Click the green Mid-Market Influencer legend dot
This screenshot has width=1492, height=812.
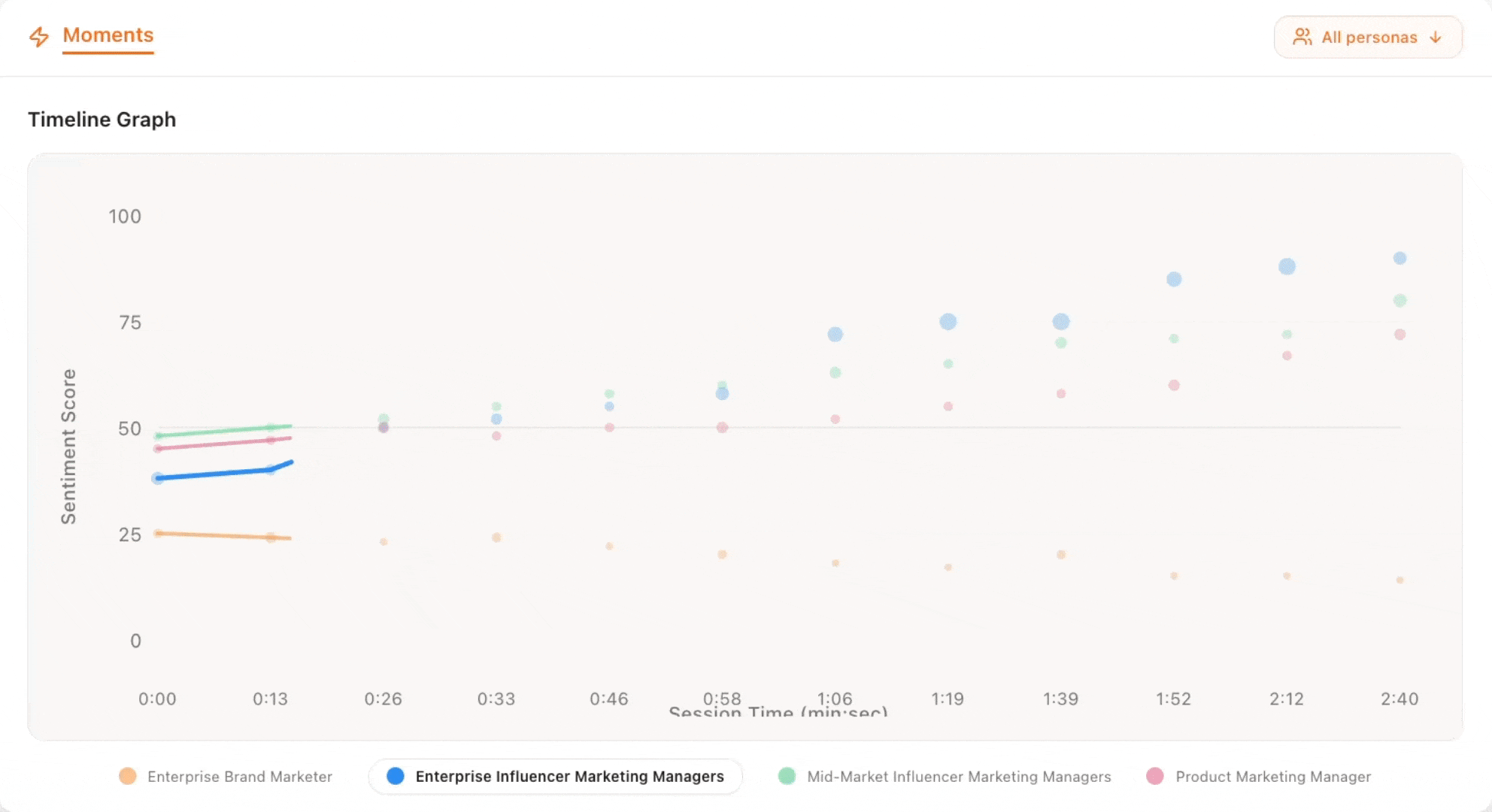(787, 776)
